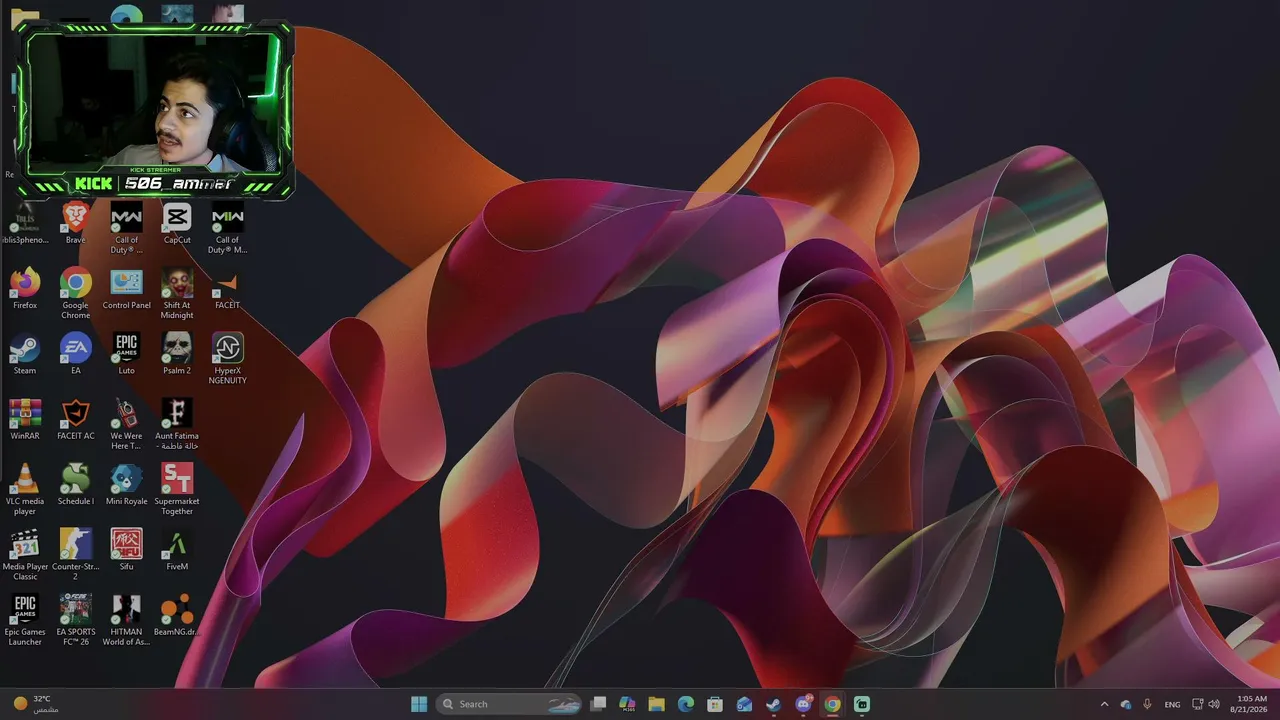The image size is (1280, 720).
Task: Click the microphone tray icon
Action: 1147,704
